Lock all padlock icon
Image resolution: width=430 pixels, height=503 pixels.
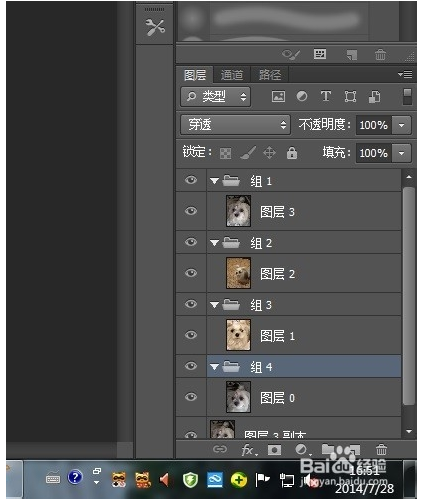pos(292,153)
